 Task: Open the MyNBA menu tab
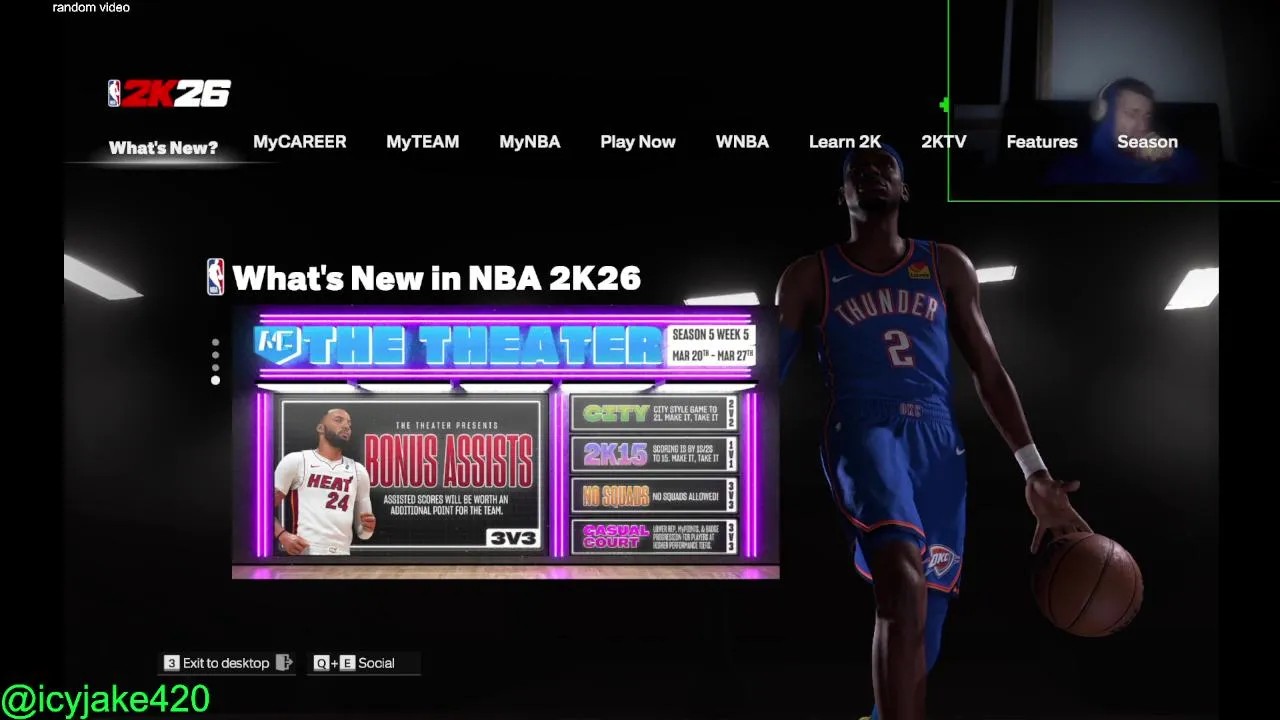tap(530, 142)
